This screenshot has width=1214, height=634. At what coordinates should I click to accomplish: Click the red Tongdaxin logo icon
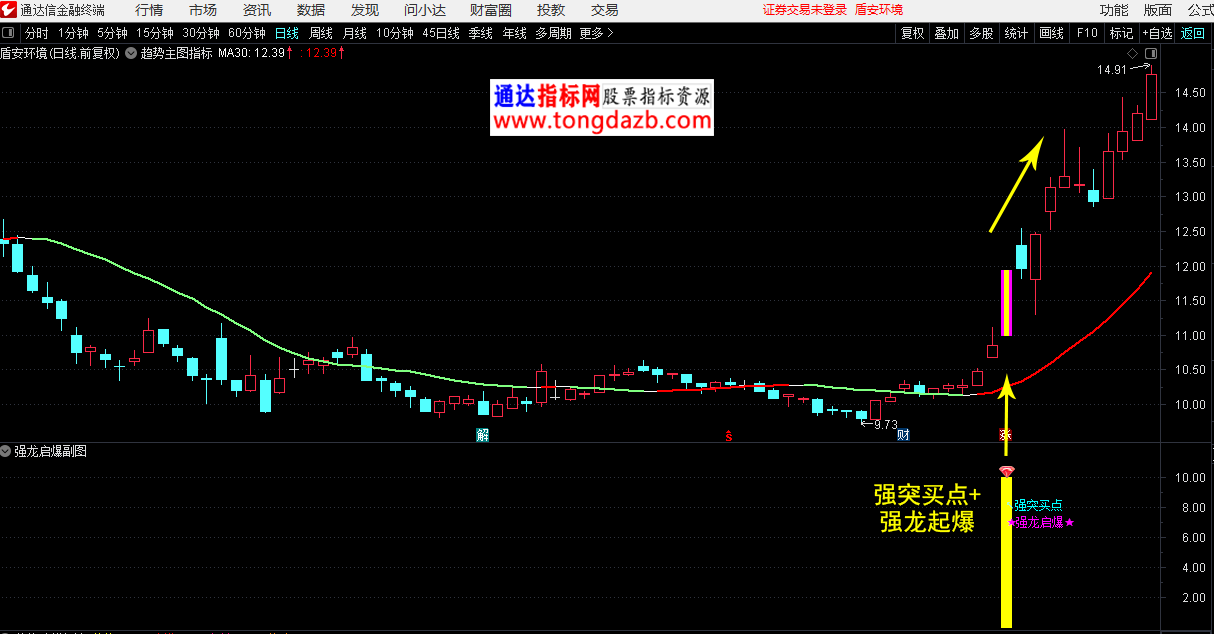10,10
